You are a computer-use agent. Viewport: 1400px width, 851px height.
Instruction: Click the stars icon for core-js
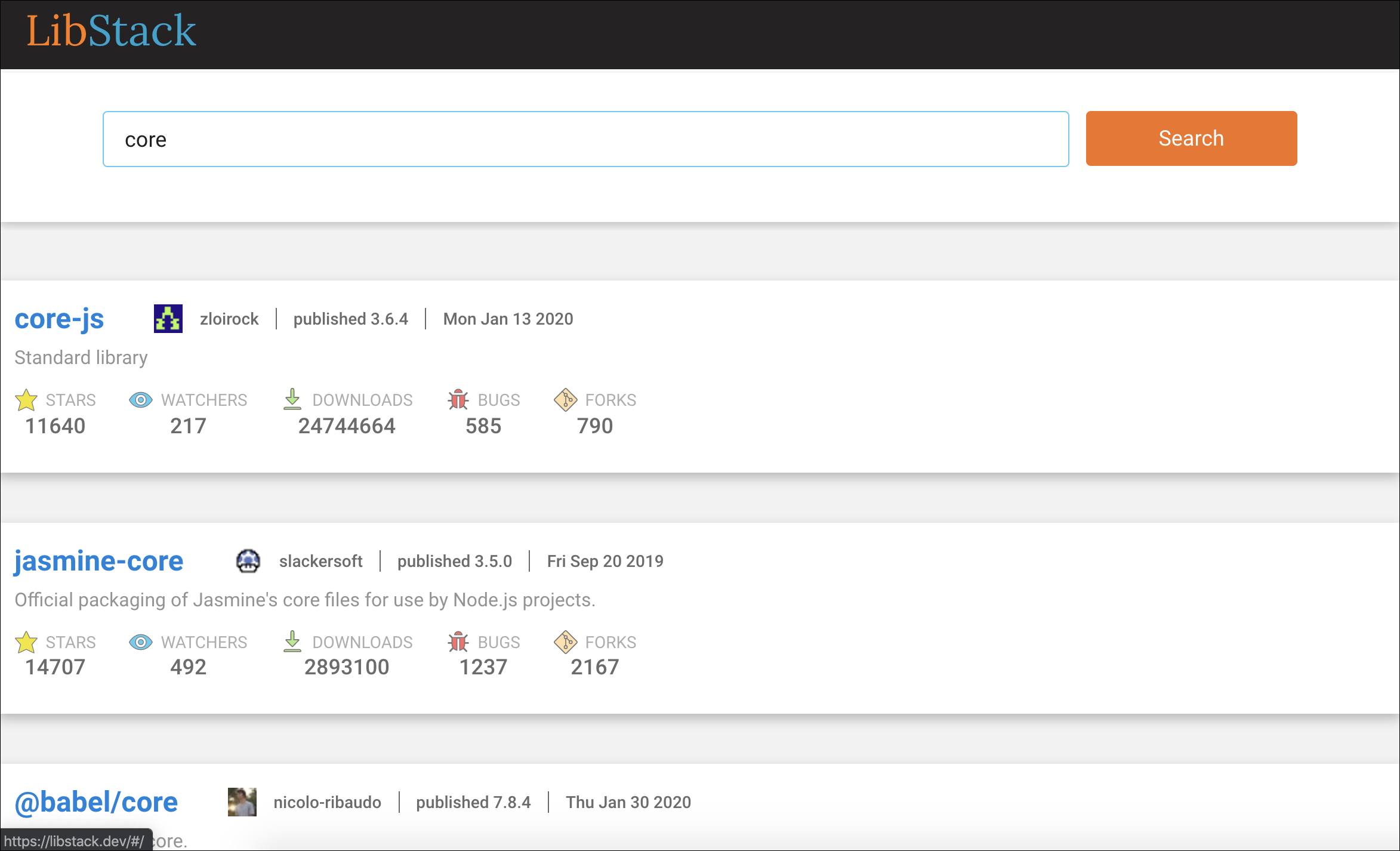point(27,400)
